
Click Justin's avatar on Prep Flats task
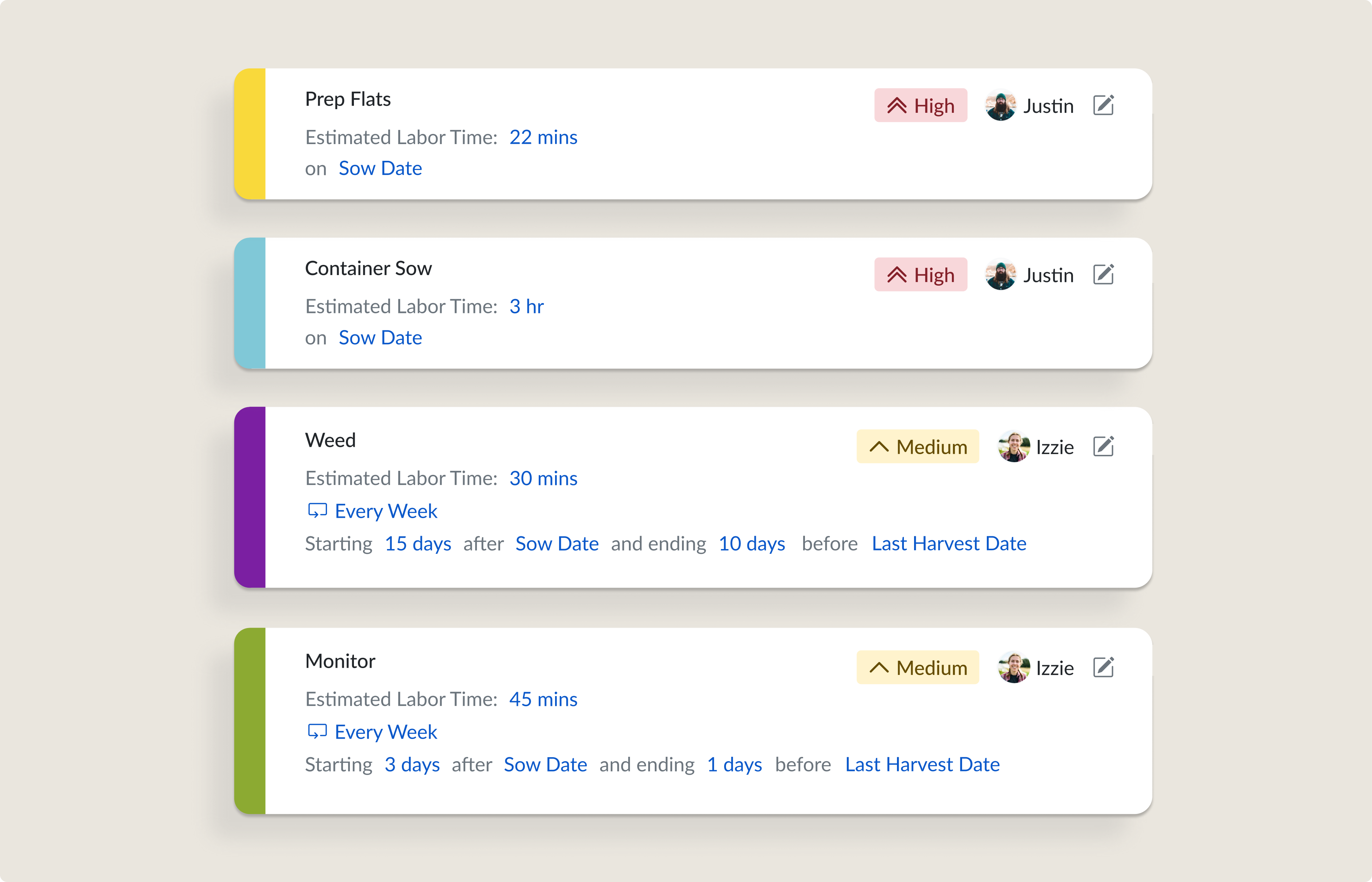(999, 106)
